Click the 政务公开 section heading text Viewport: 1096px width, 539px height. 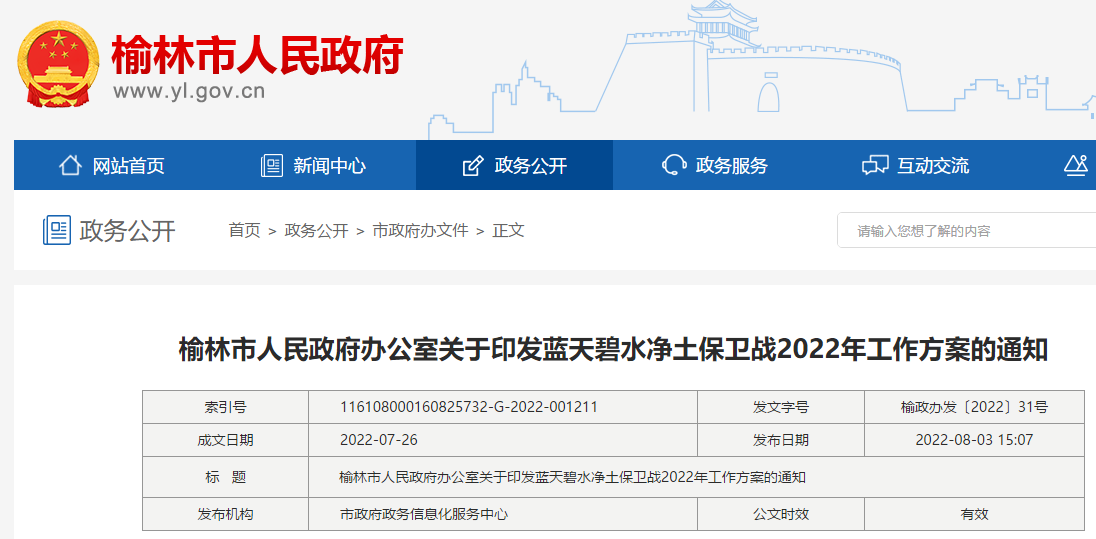pos(128,230)
